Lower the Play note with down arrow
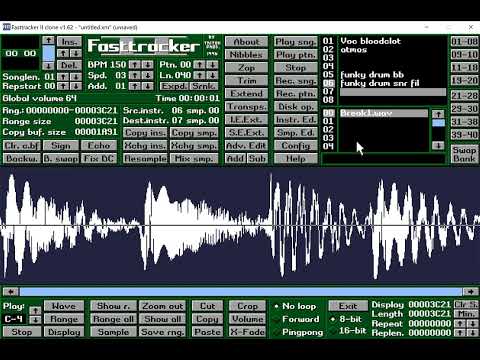This screenshot has height=360, width=480. coord(35,320)
